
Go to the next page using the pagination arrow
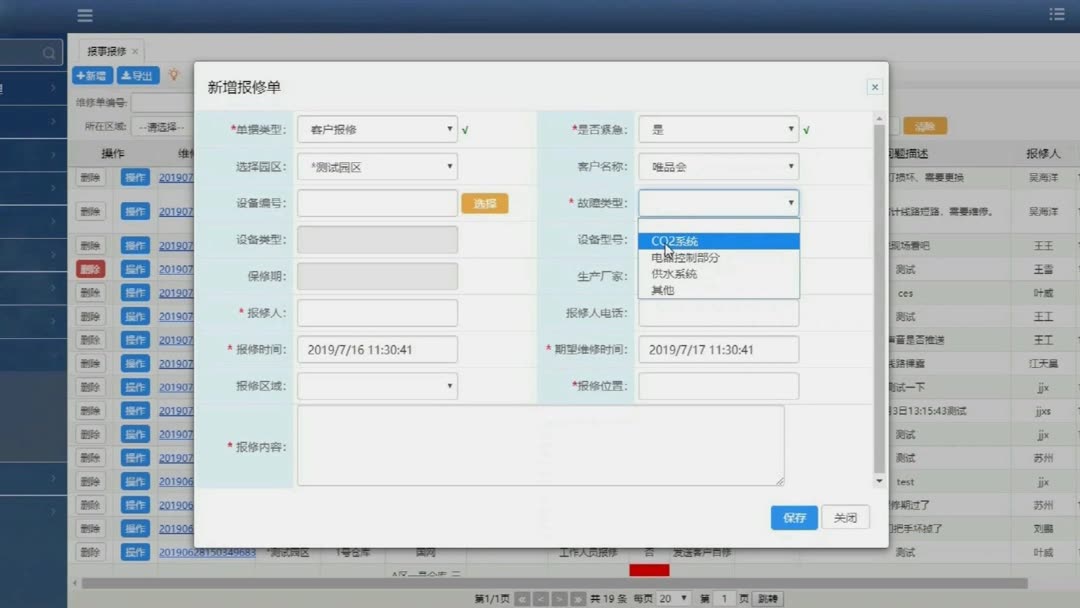[x=558, y=597]
